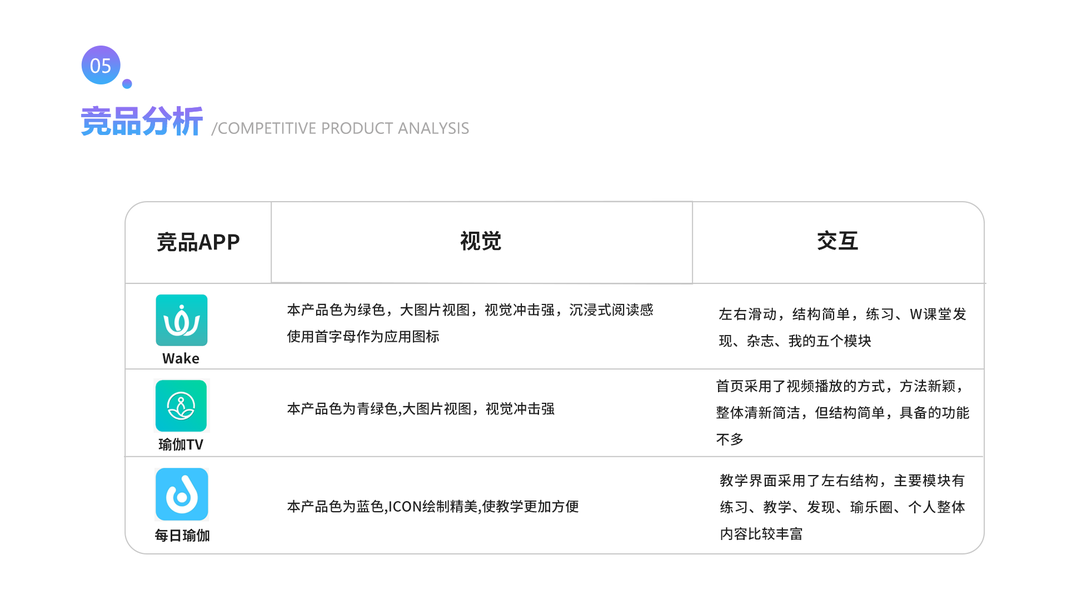This screenshot has height=600, width=1067.
Task: Click the 每日瑜伽 blue app icon
Action: click(x=181, y=494)
